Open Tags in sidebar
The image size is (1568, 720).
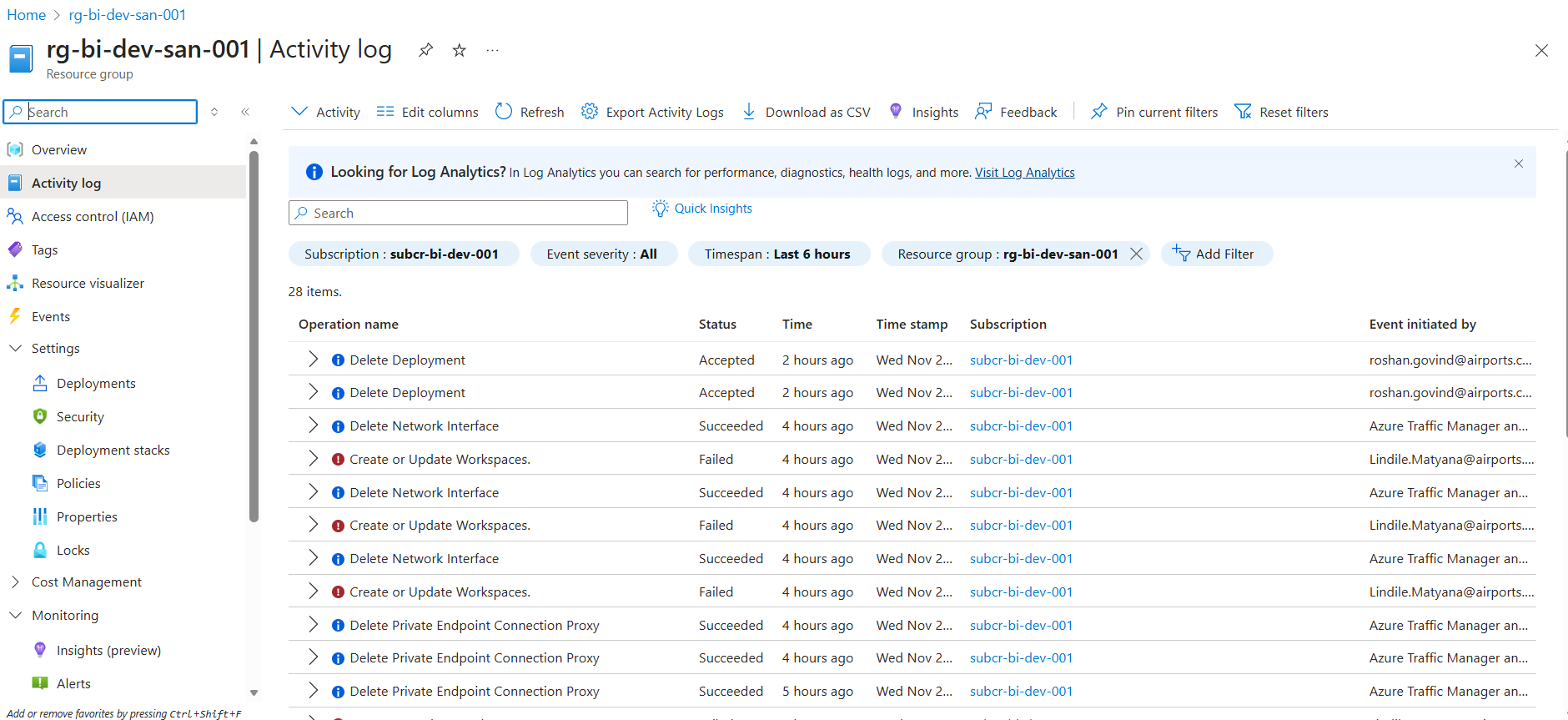point(123,249)
